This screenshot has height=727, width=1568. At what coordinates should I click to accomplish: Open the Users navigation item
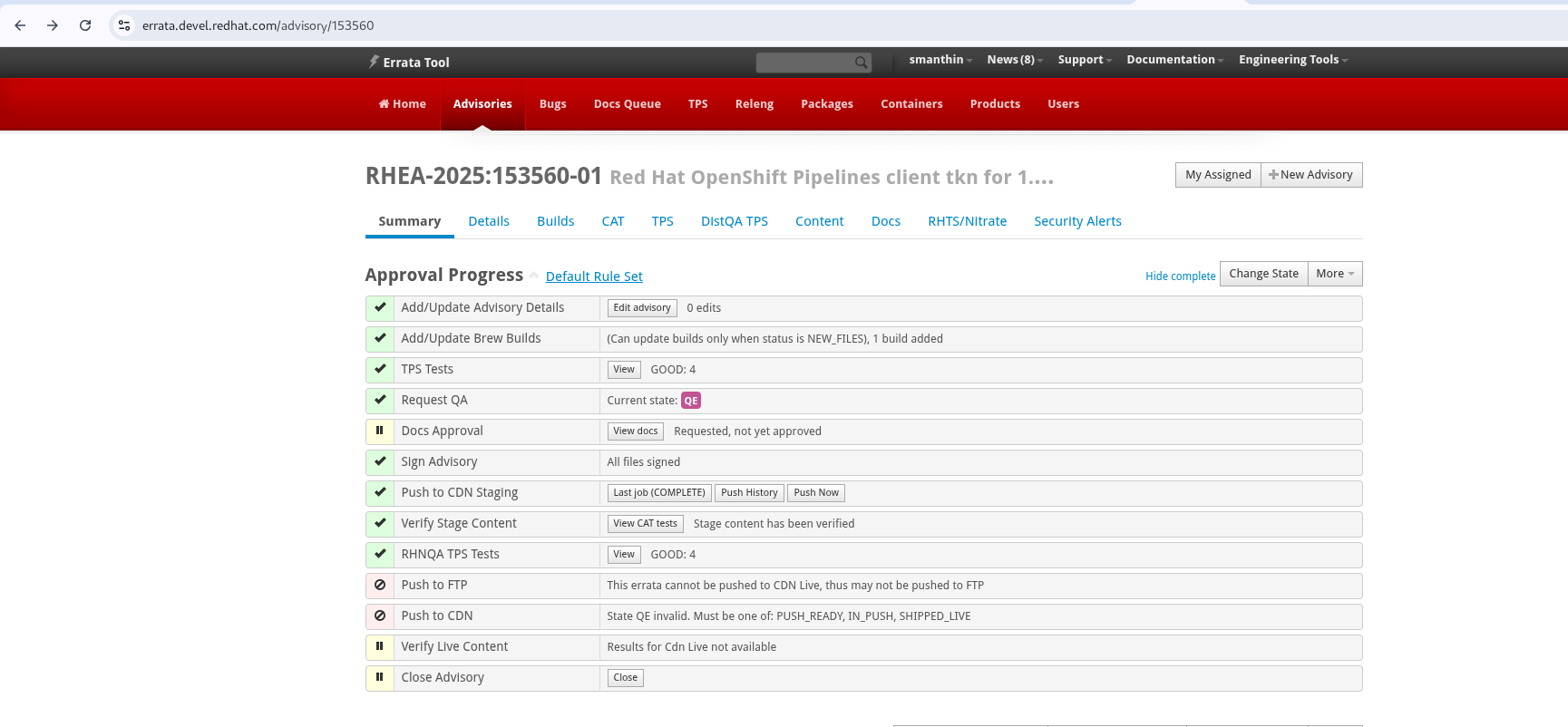click(x=1063, y=104)
